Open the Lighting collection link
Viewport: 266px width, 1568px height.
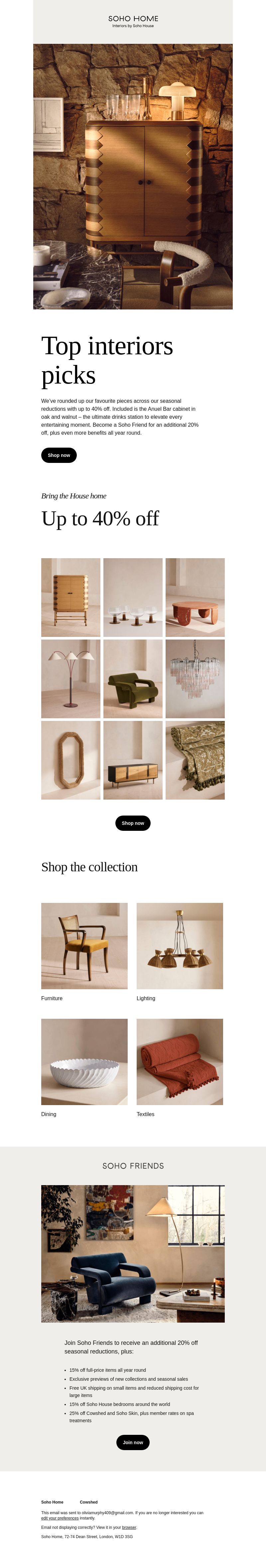click(146, 998)
